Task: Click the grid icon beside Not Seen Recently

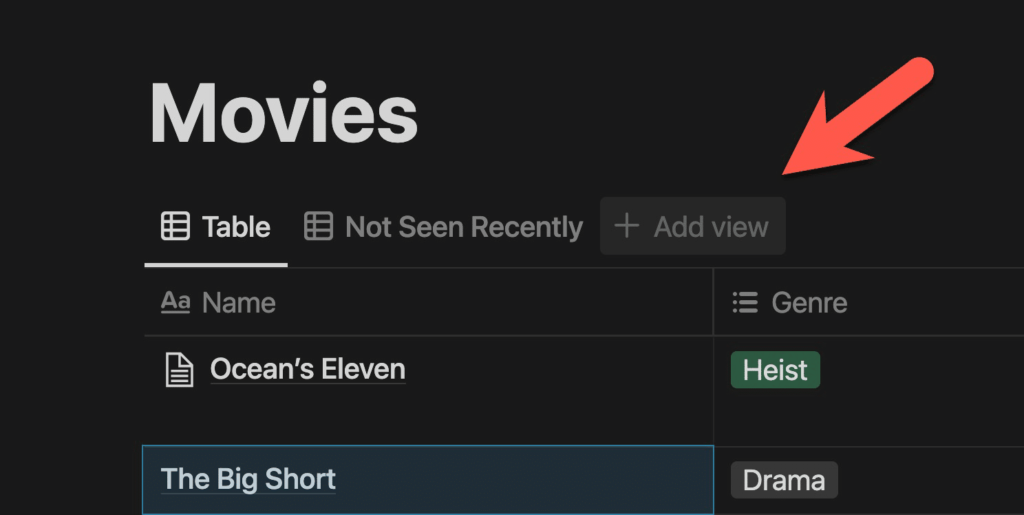Action: click(x=318, y=226)
